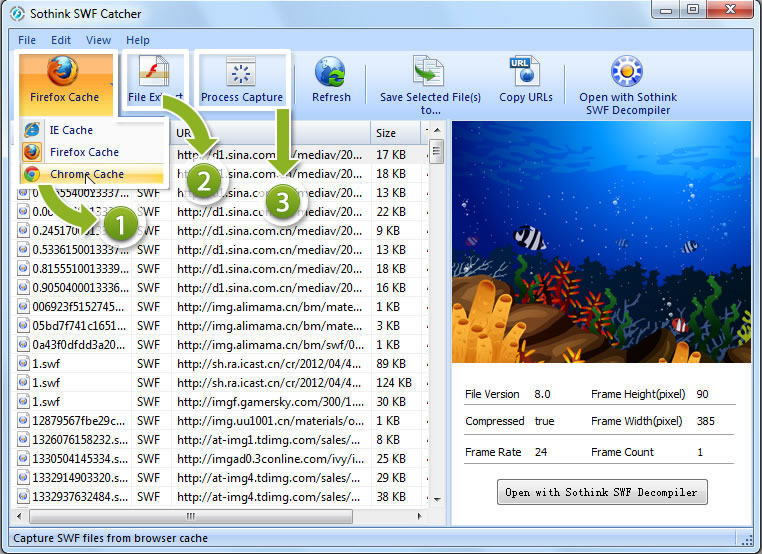Click the 38 KB size cell

(391, 497)
